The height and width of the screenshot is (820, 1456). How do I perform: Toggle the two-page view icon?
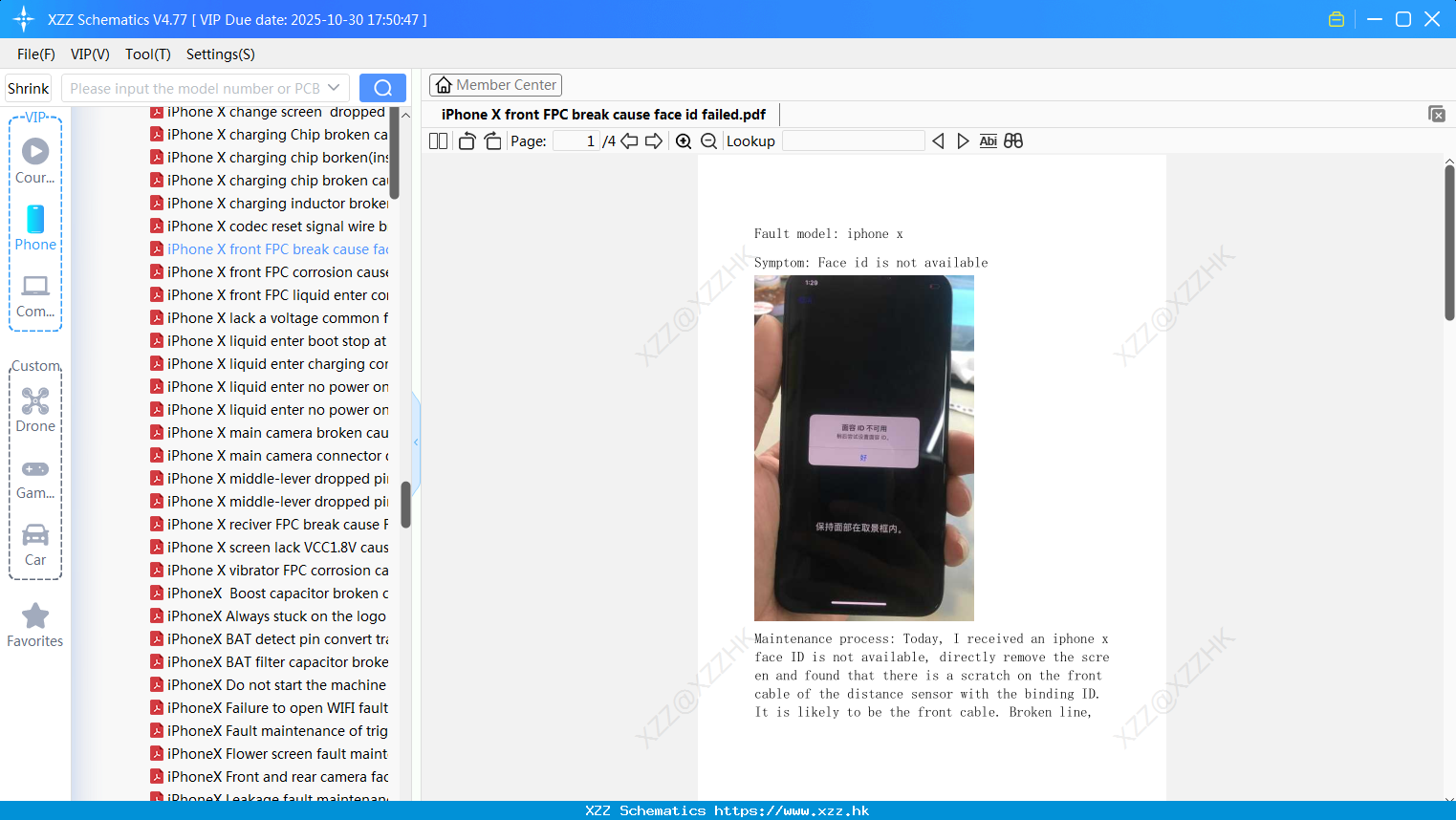(438, 140)
